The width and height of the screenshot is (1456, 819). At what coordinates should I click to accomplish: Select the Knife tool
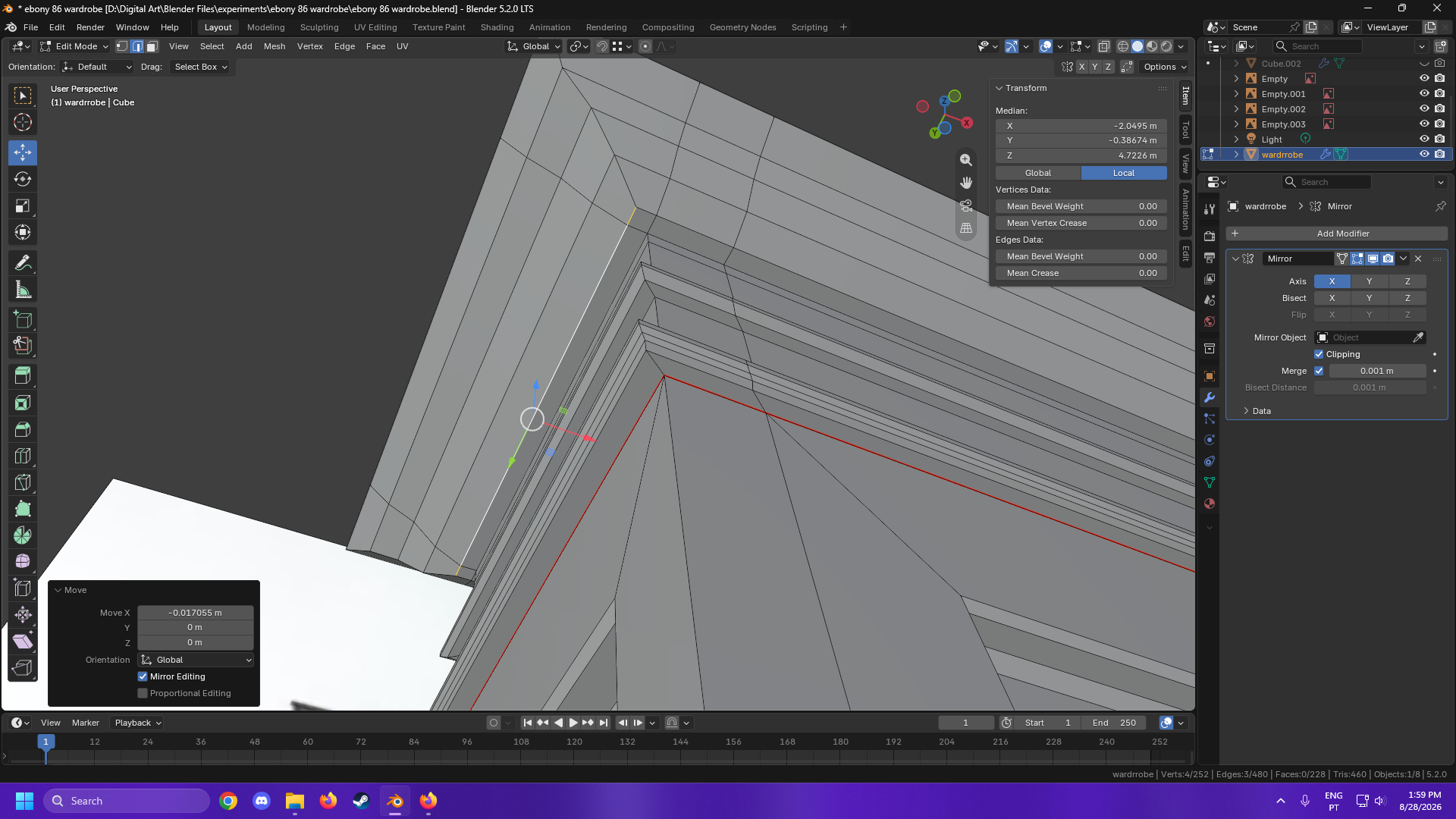pyautogui.click(x=23, y=482)
